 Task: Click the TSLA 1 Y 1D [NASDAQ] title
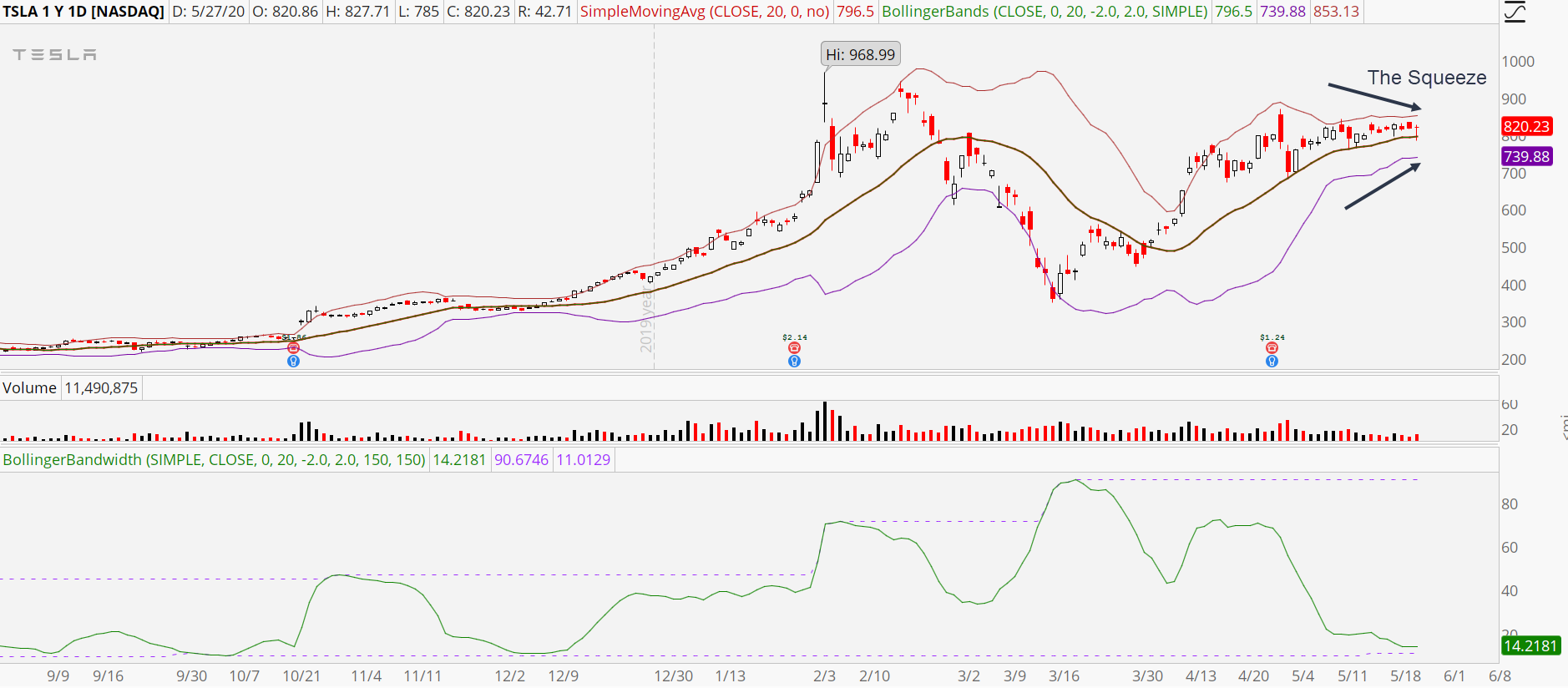coord(83,12)
